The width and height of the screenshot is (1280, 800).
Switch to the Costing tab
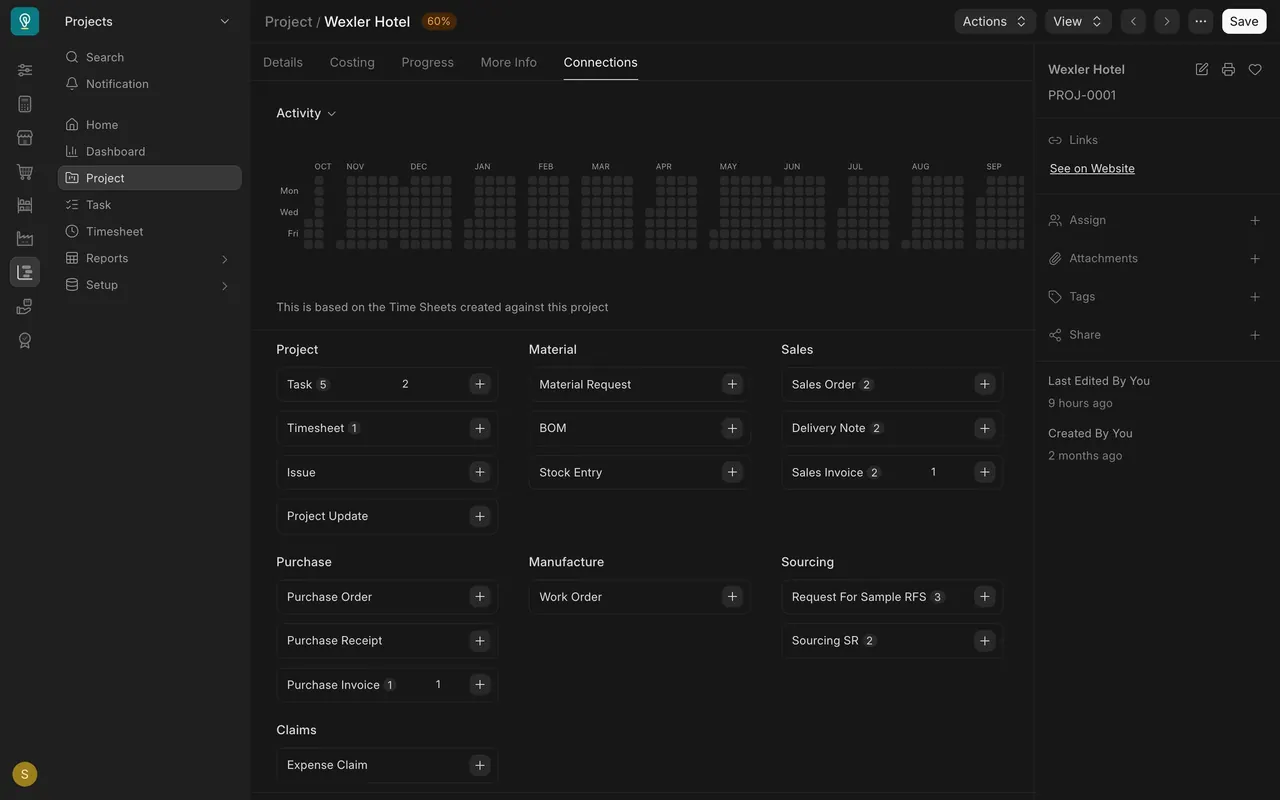click(352, 62)
